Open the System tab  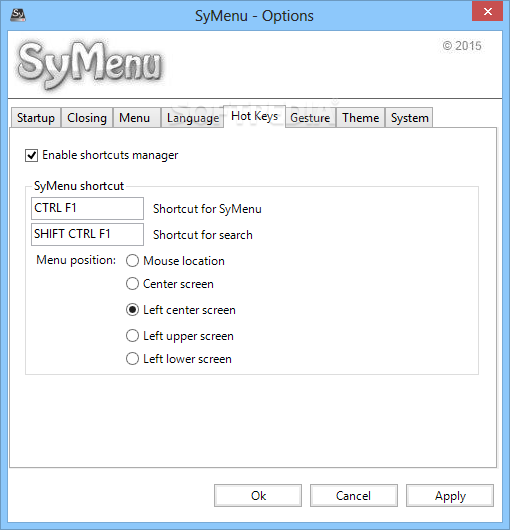point(409,118)
